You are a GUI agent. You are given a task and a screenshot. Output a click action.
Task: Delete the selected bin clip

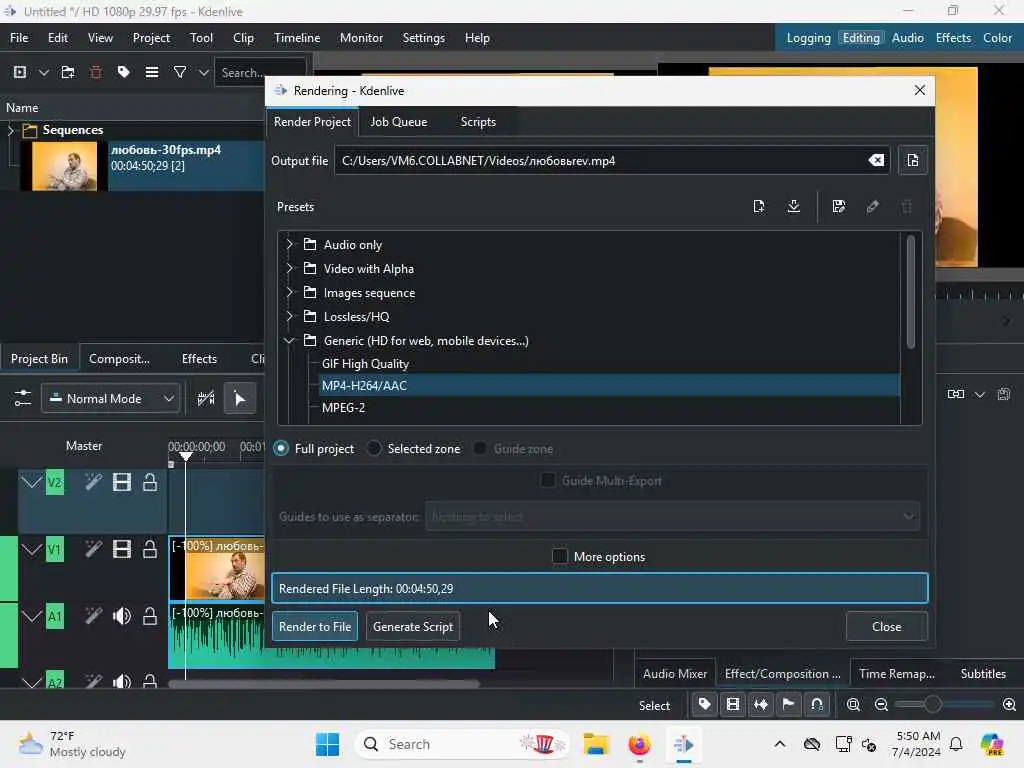[x=95, y=72]
